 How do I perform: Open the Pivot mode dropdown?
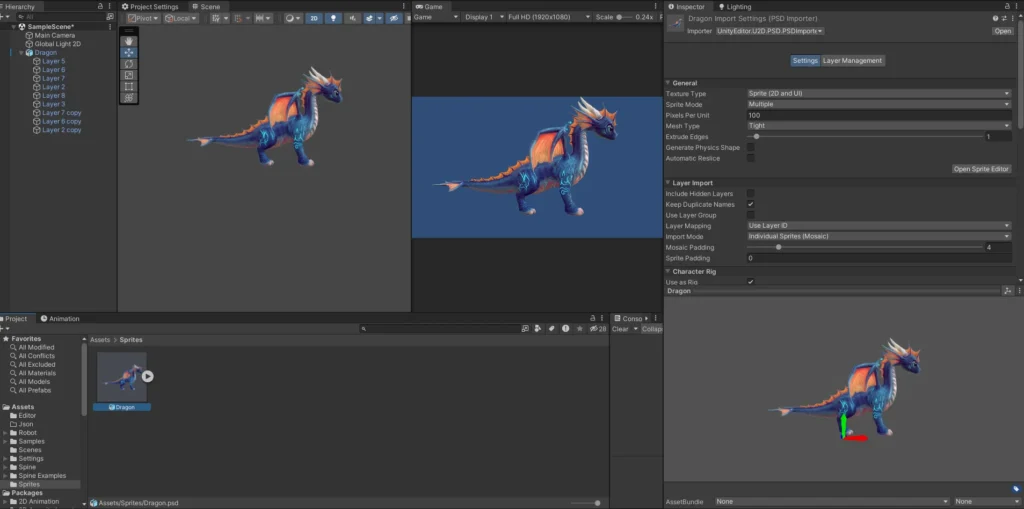143,18
